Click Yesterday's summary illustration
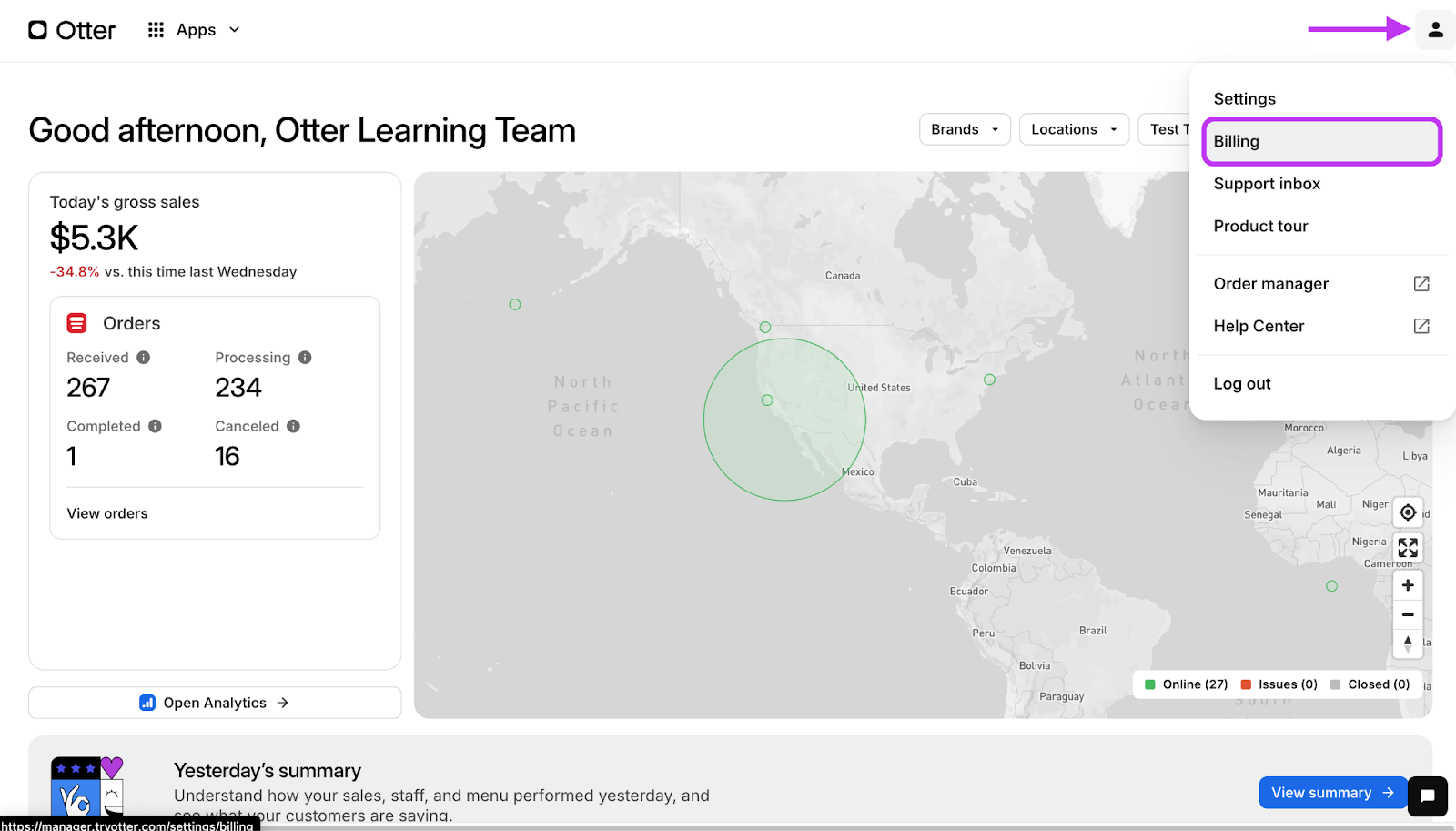The image size is (1456, 831). [x=87, y=786]
